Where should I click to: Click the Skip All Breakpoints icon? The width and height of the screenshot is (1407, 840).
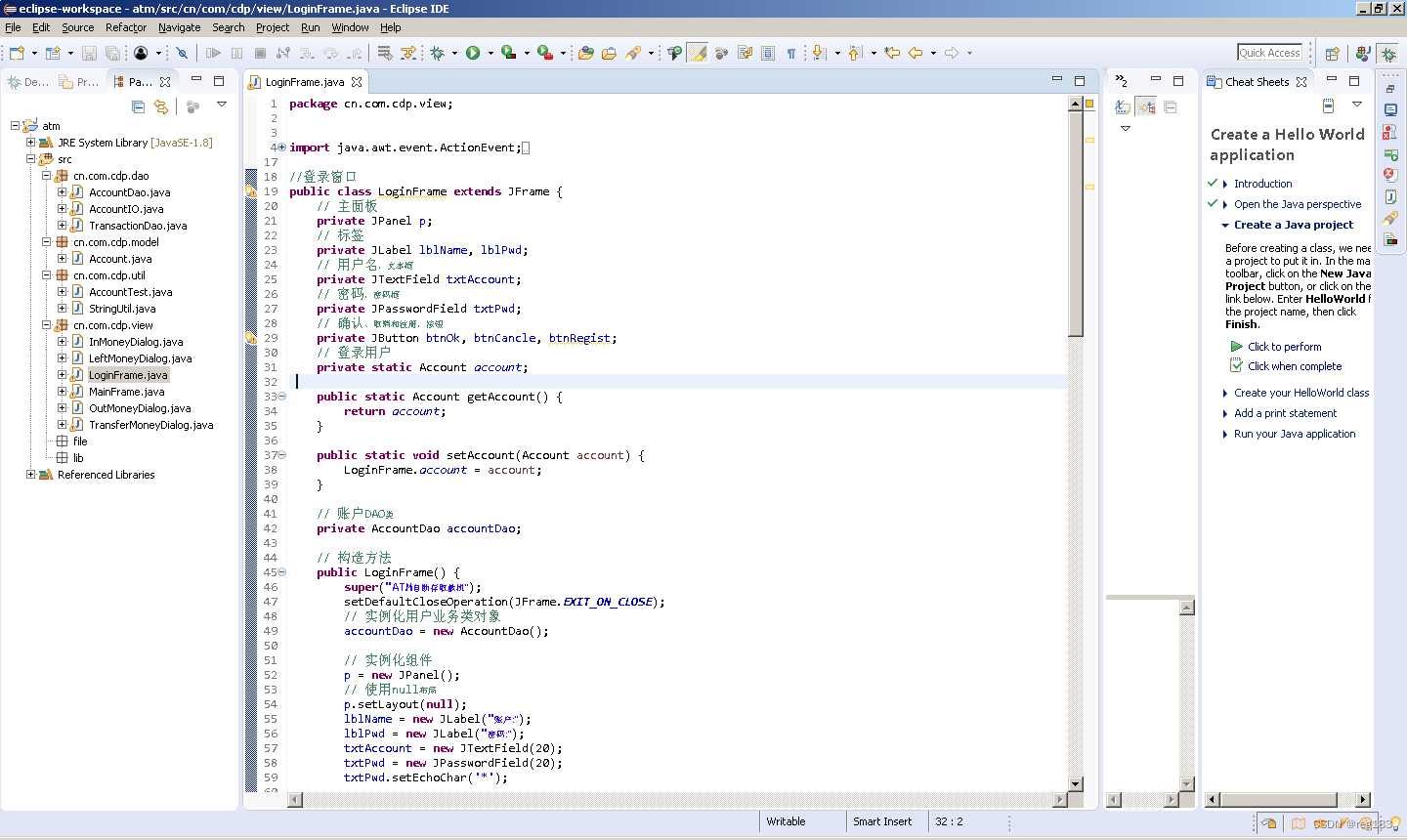click(x=183, y=53)
